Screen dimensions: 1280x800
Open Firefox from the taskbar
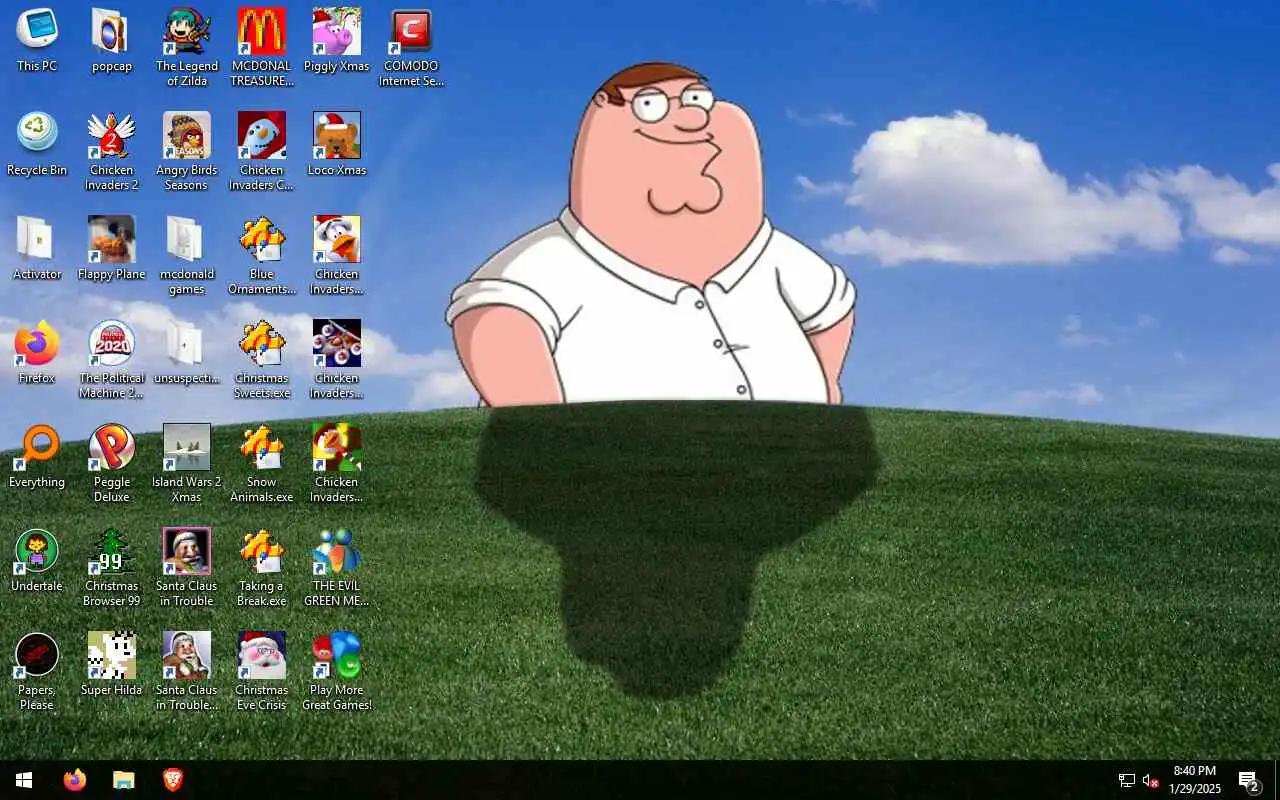click(x=75, y=780)
